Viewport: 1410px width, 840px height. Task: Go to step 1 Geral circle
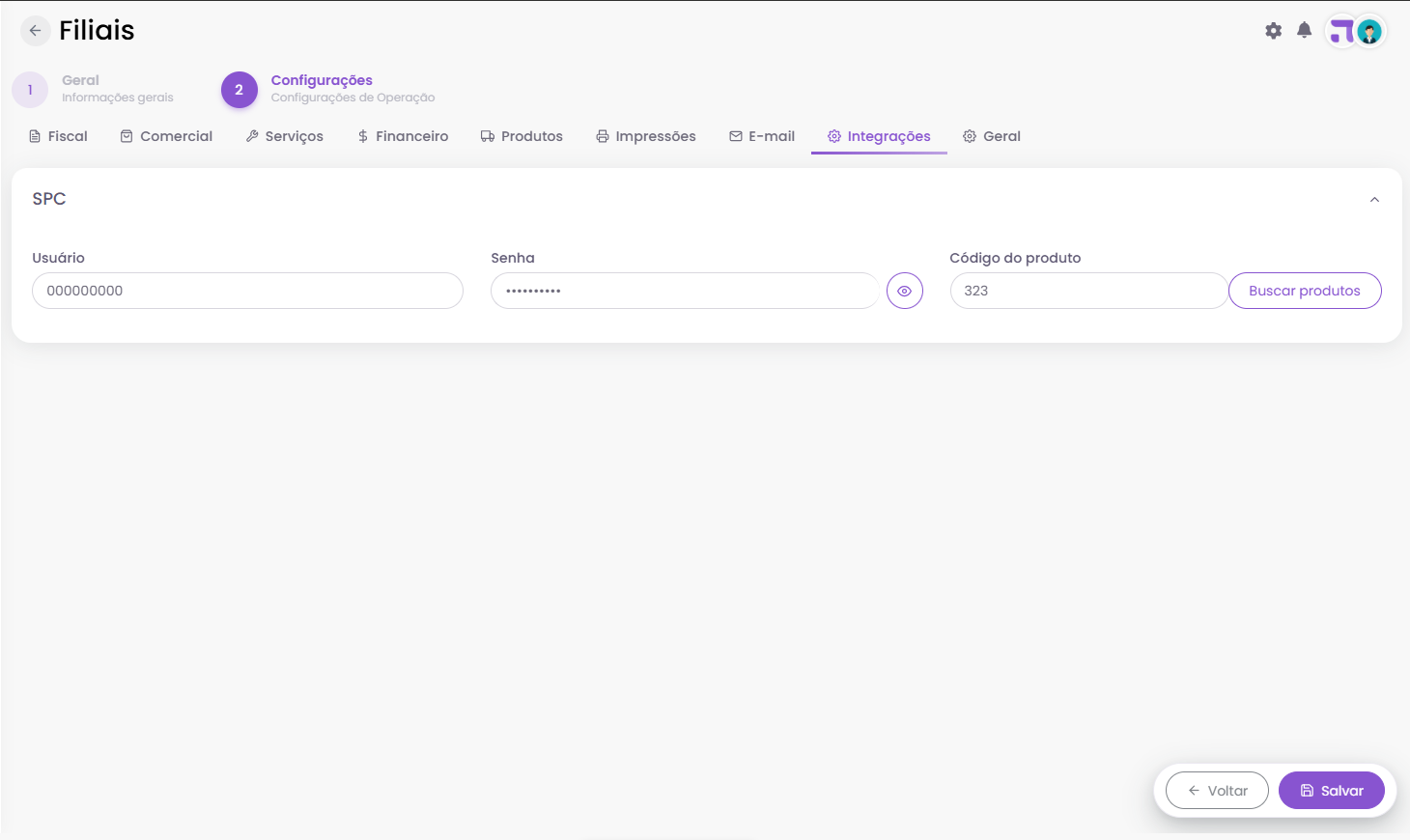[30, 90]
